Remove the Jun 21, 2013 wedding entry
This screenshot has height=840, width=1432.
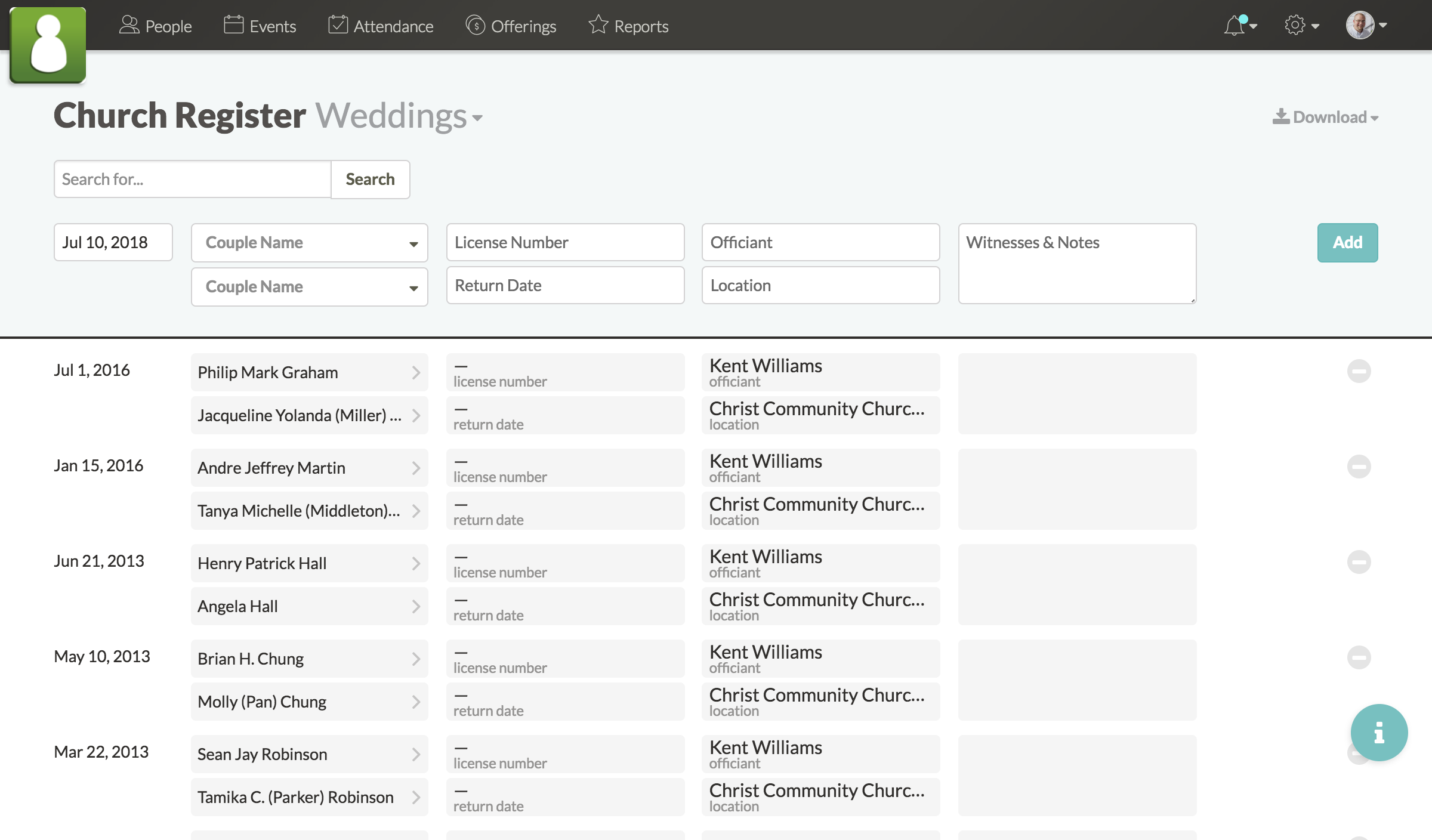pos(1359,562)
